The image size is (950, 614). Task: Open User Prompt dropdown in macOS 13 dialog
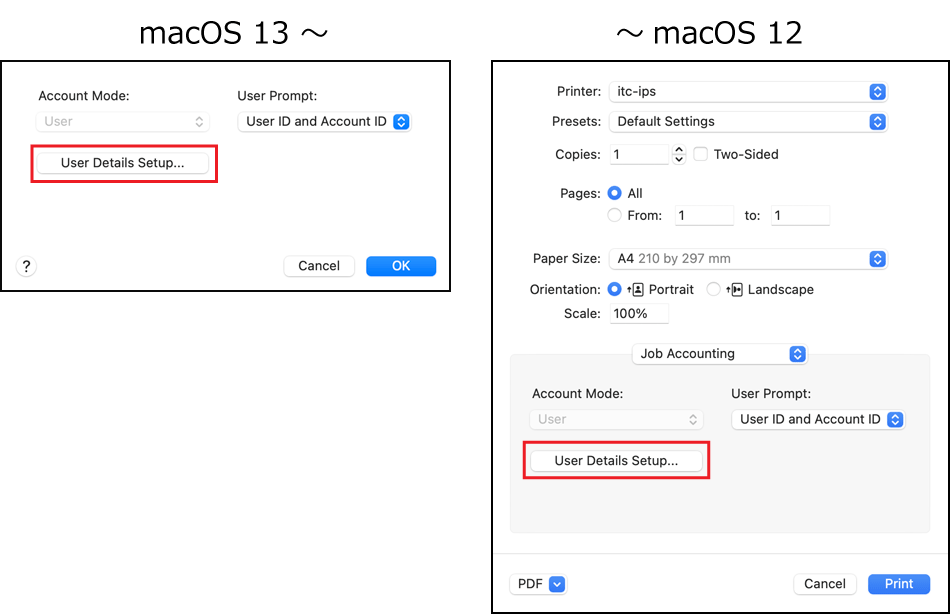tap(324, 122)
